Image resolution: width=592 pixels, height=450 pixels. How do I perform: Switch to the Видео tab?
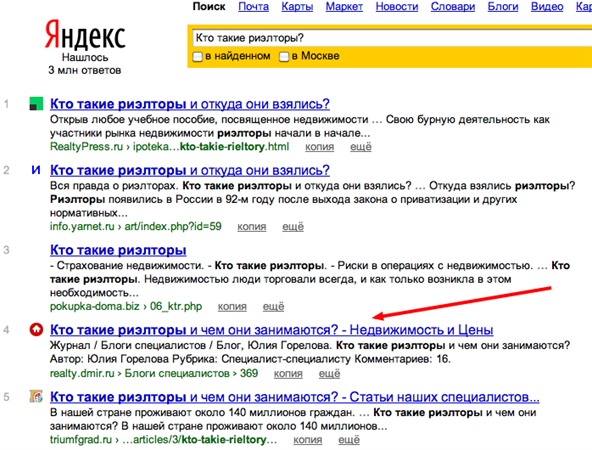pos(547,7)
